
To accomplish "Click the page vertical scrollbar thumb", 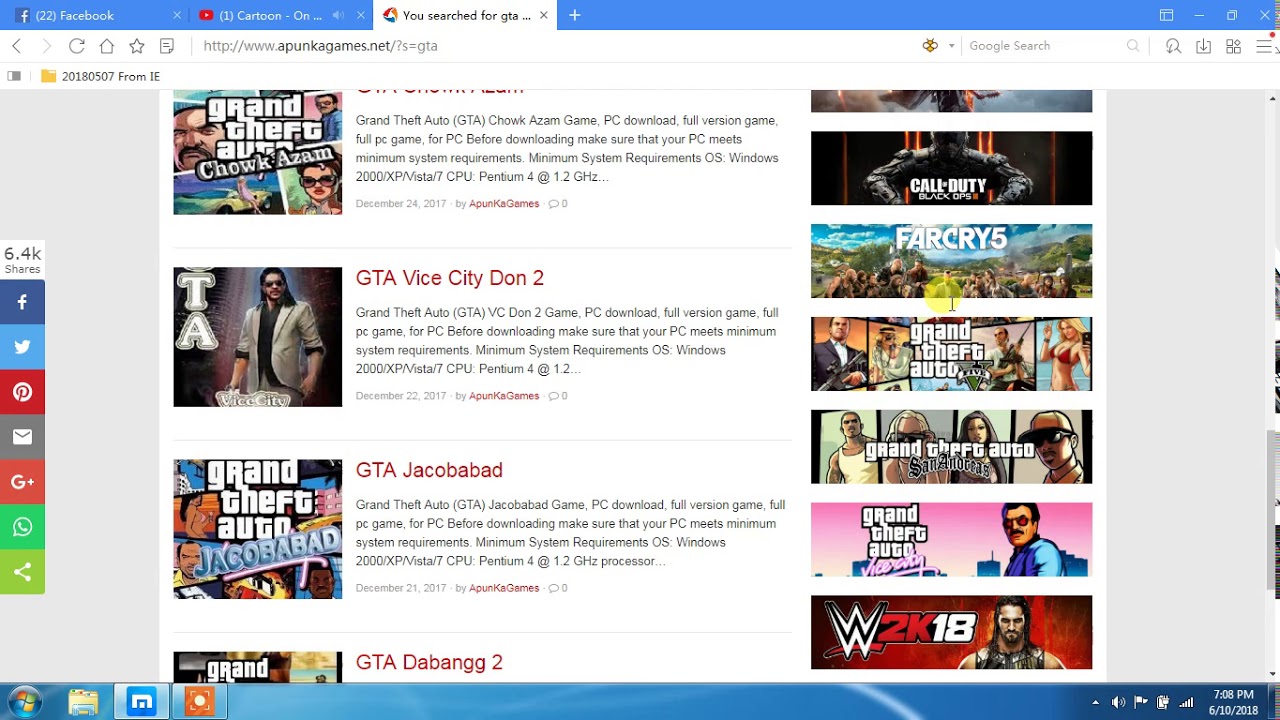I will tap(1273, 510).
